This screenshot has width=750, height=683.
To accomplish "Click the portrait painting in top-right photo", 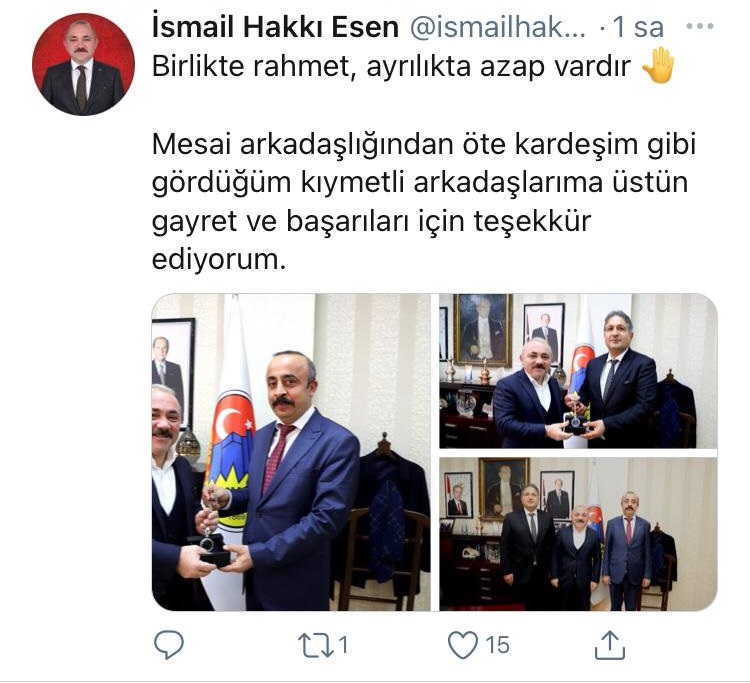I will pyautogui.click(x=483, y=330).
